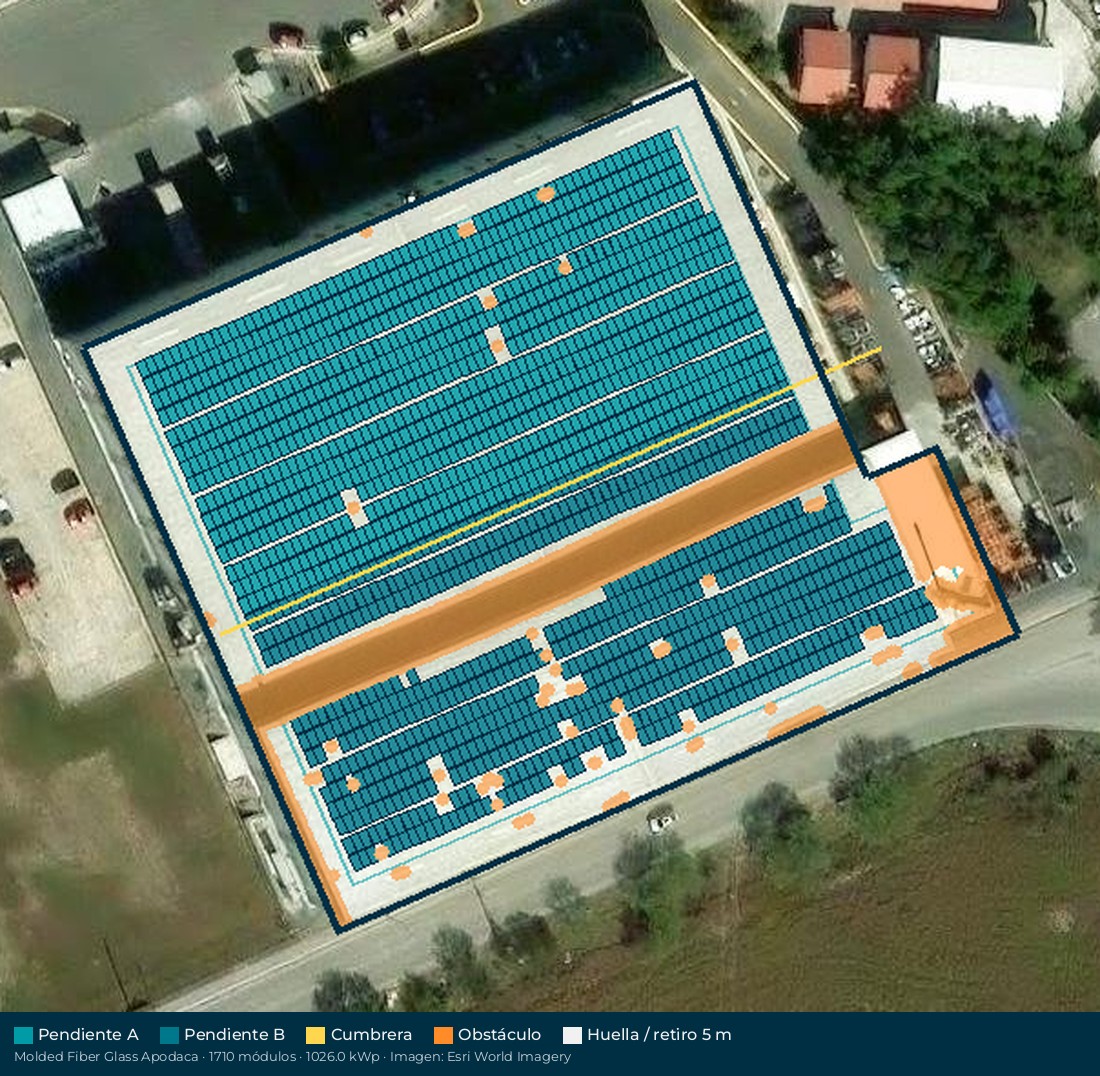Select the 'Huella / retiro 5 m' label
This screenshot has height=1076, width=1100.
pyautogui.click(x=659, y=1035)
